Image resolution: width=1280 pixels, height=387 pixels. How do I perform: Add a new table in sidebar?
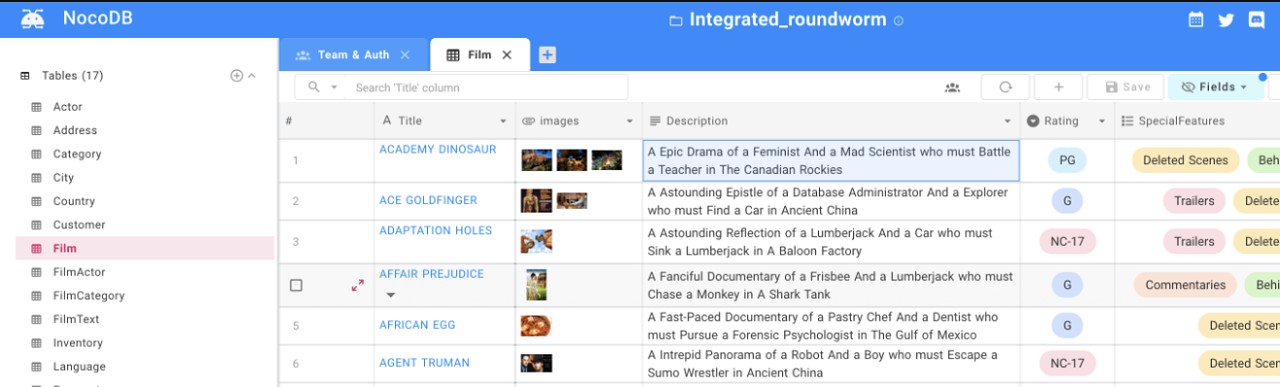point(236,76)
